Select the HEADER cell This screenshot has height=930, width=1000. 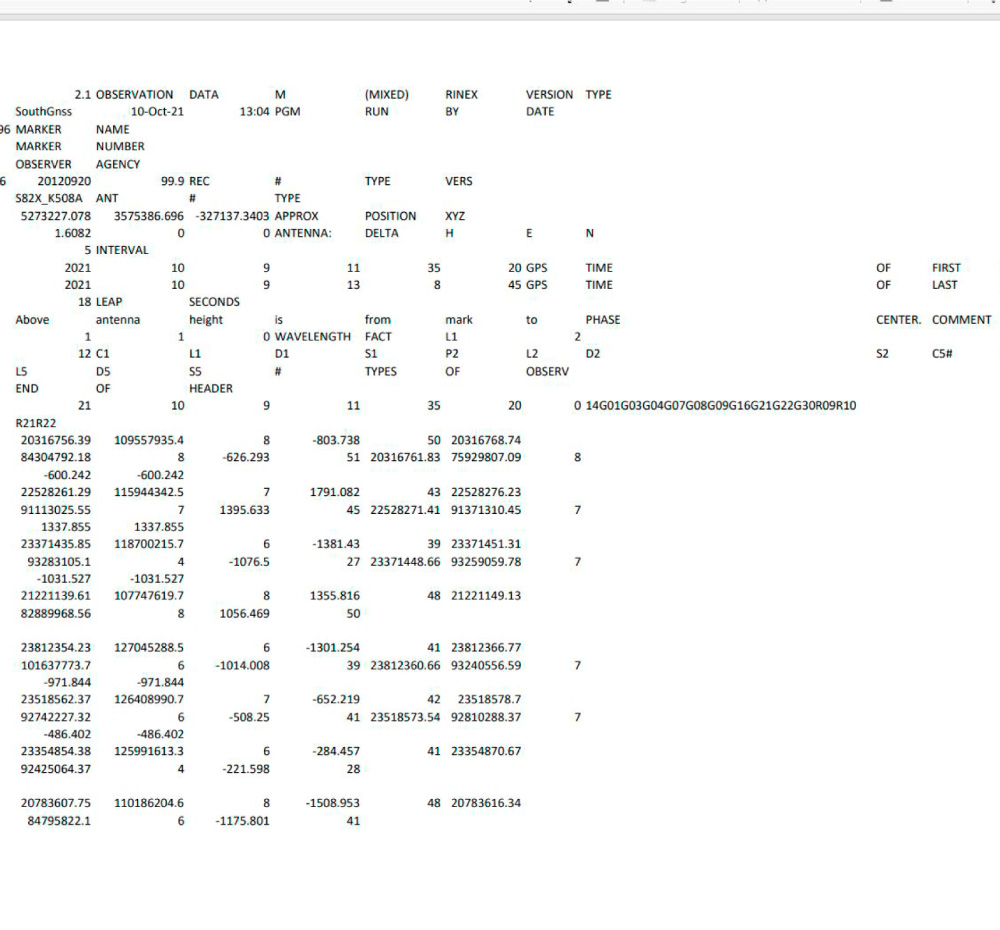(x=210, y=389)
